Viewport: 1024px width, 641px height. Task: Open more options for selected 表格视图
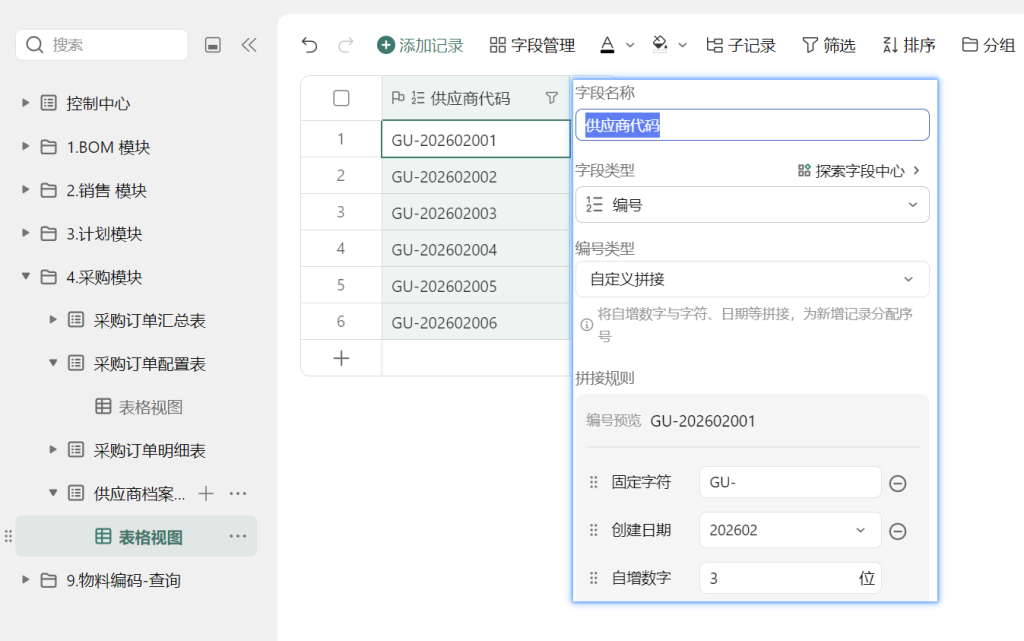pyautogui.click(x=238, y=537)
